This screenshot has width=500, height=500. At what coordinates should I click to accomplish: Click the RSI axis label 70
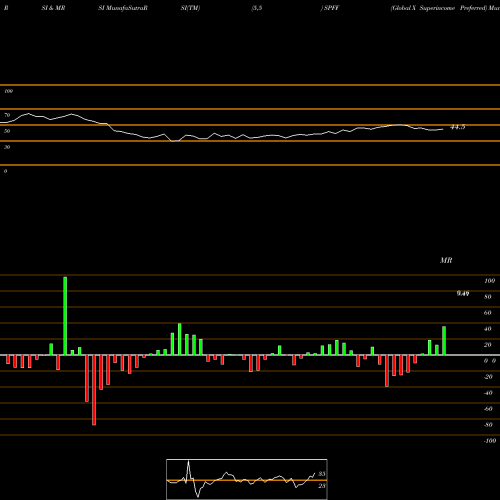7,115
